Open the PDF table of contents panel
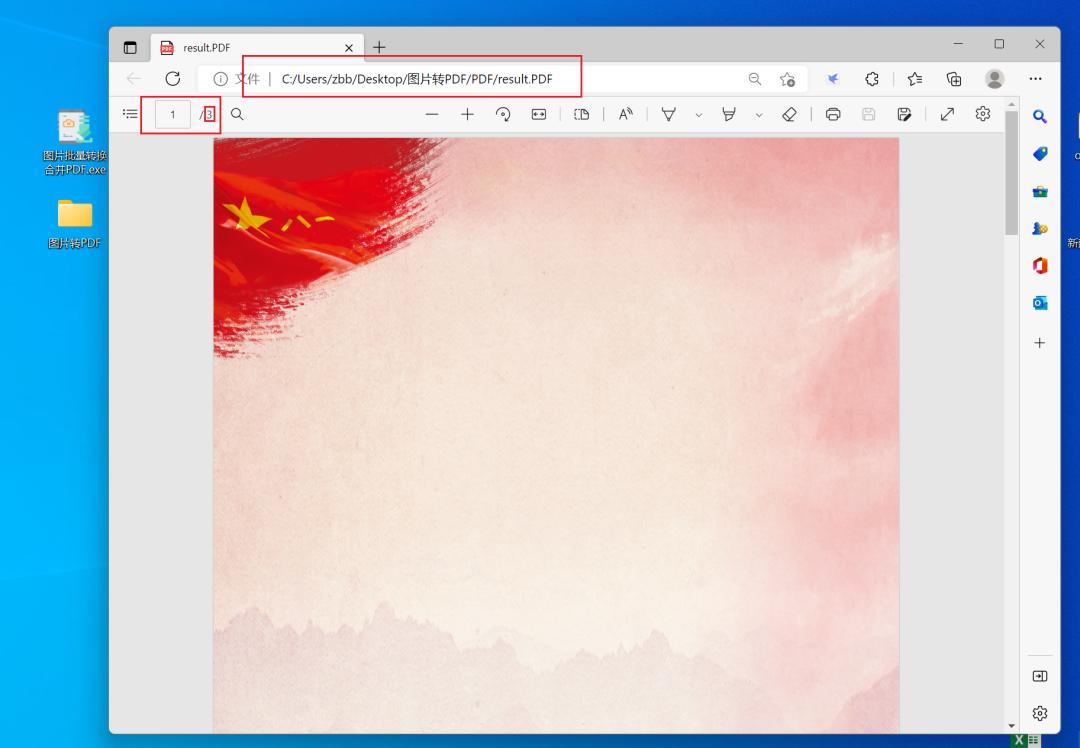 point(131,114)
